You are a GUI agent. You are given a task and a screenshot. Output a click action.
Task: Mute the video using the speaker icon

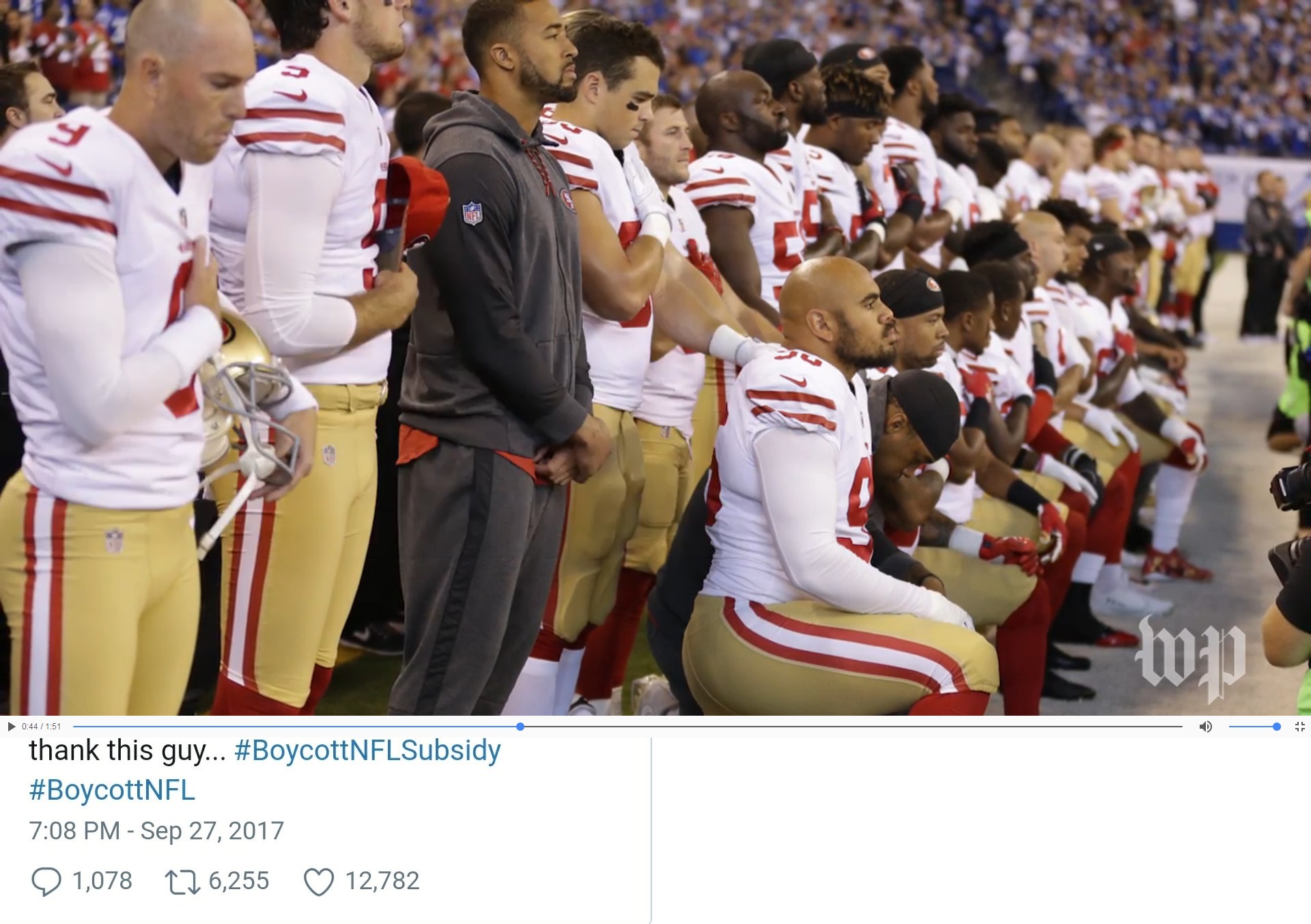(1206, 727)
